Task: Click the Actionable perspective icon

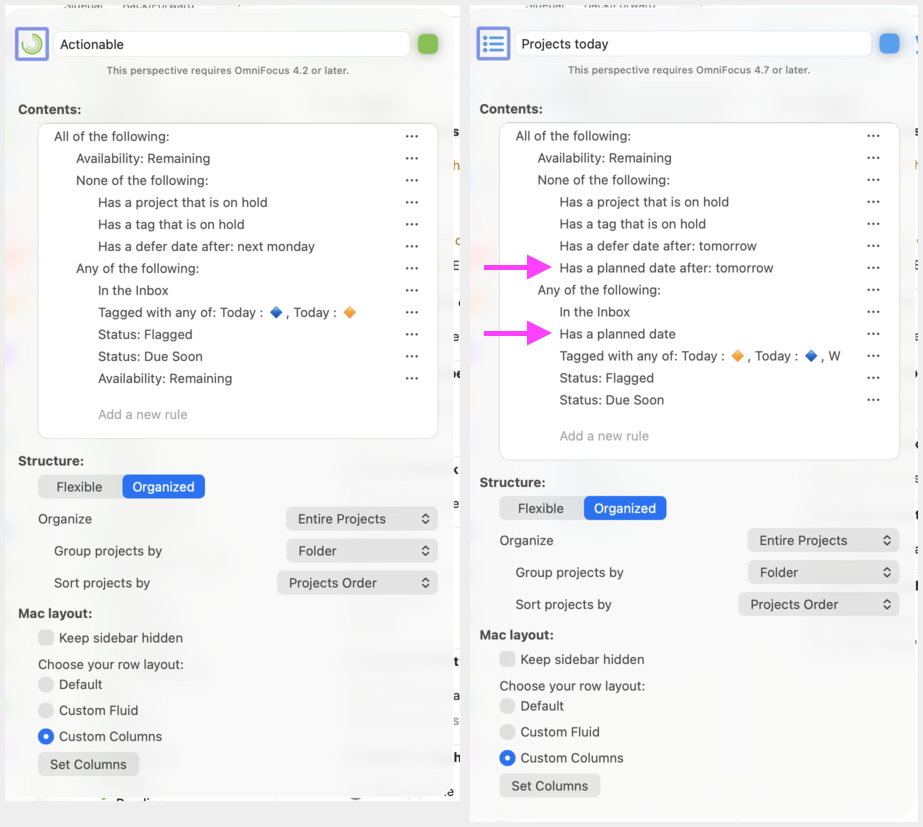Action: click(32, 44)
